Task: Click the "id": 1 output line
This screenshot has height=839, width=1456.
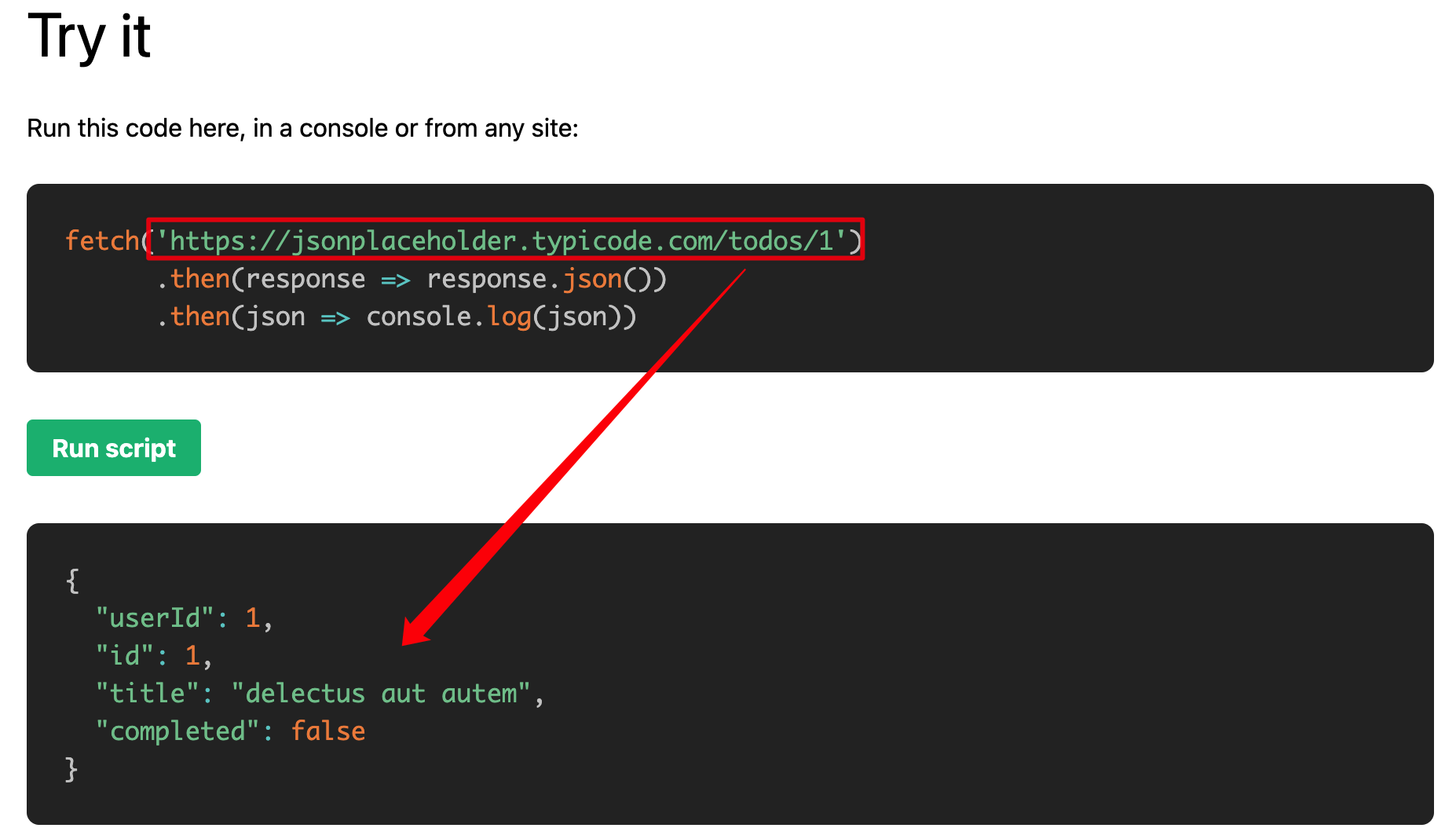Action: coord(154,656)
